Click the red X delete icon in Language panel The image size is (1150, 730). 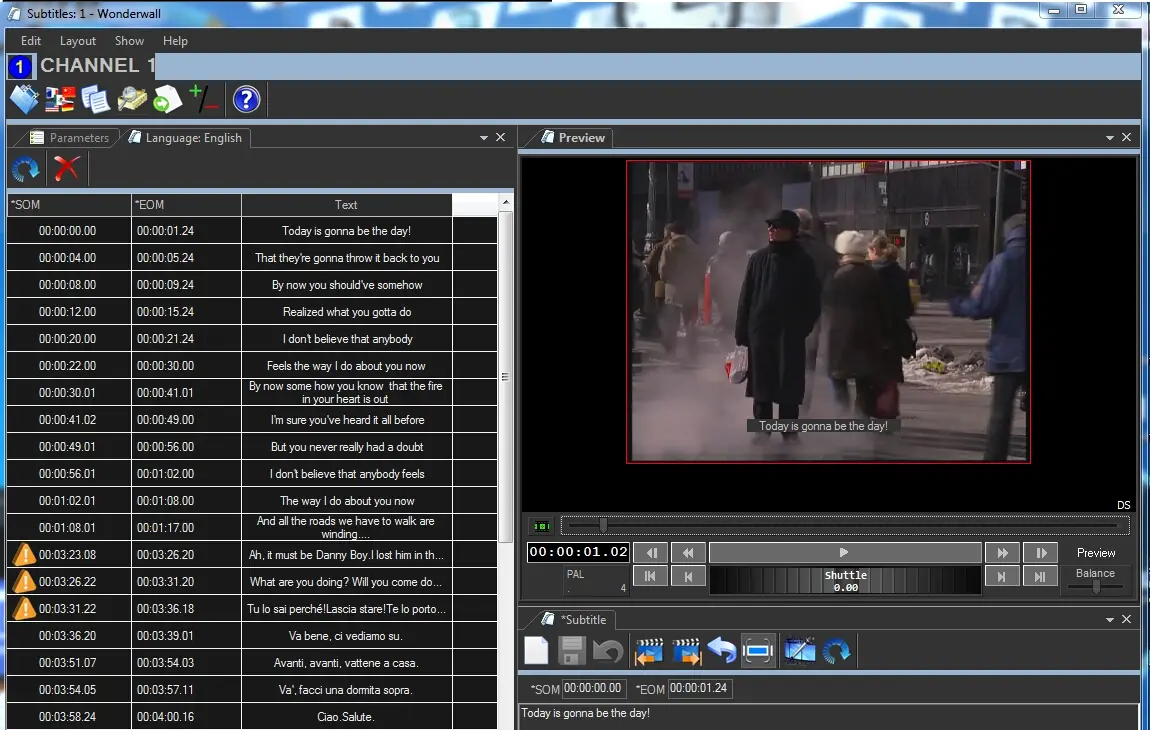tap(67, 168)
